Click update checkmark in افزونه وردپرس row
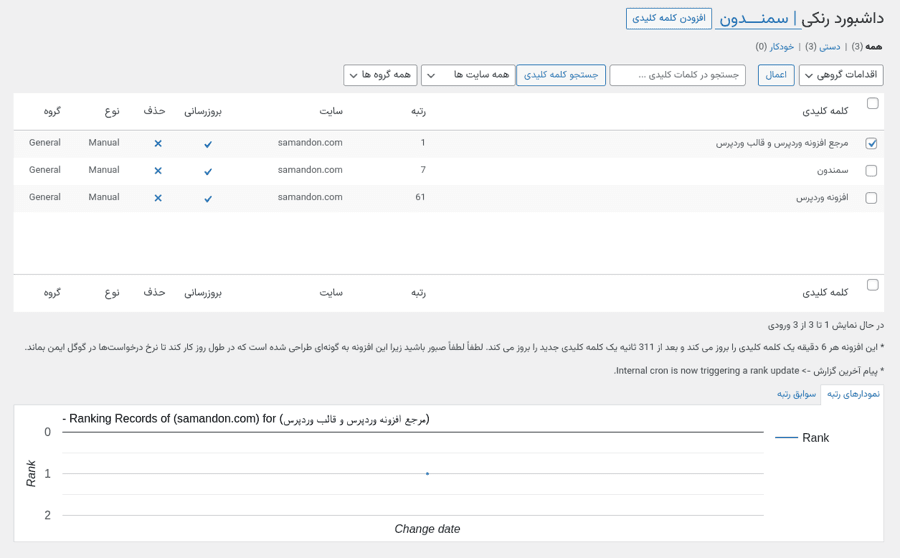This screenshot has width=900, height=558. (x=208, y=199)
